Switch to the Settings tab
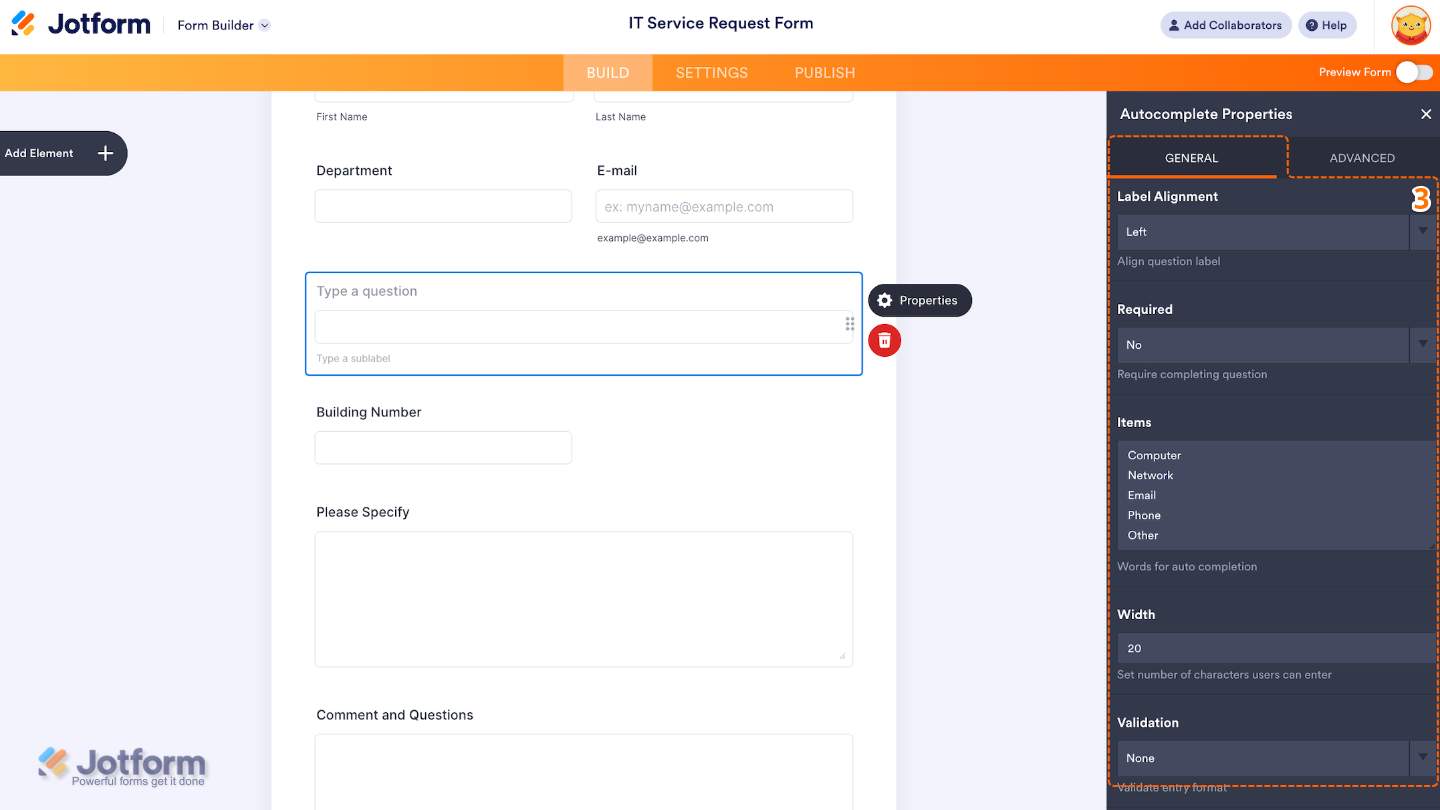 [711, 72]
